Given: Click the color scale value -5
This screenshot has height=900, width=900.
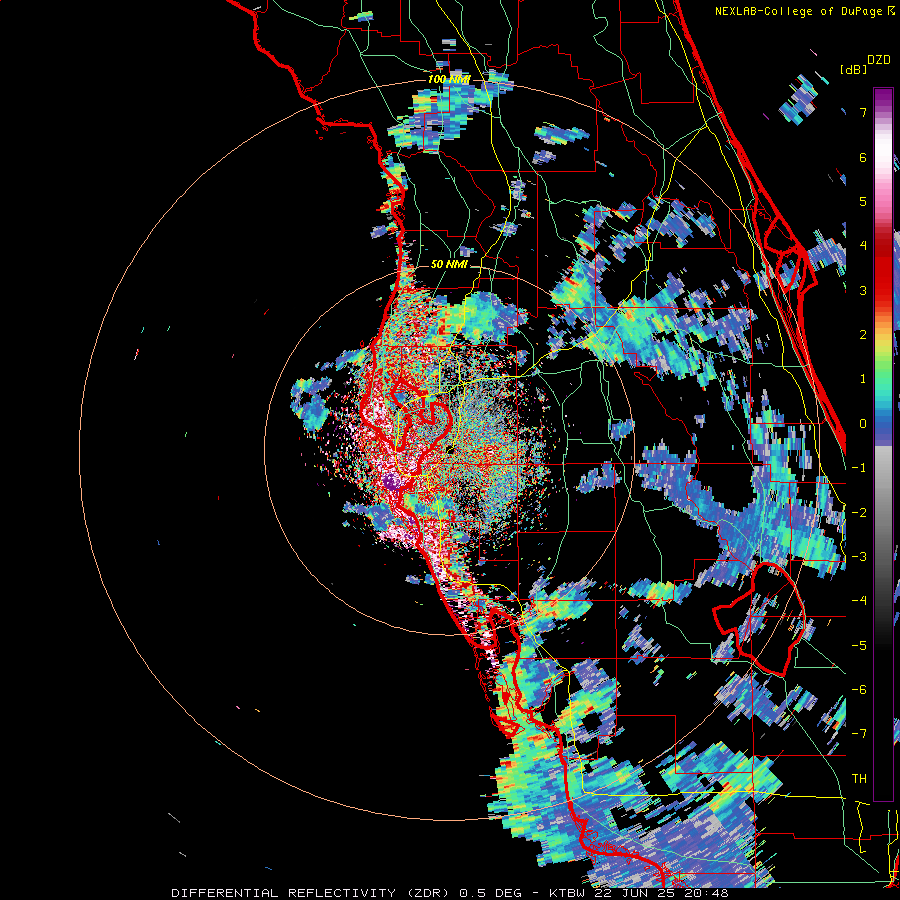Looking at the screenshot, I should (x=859, y=646).
